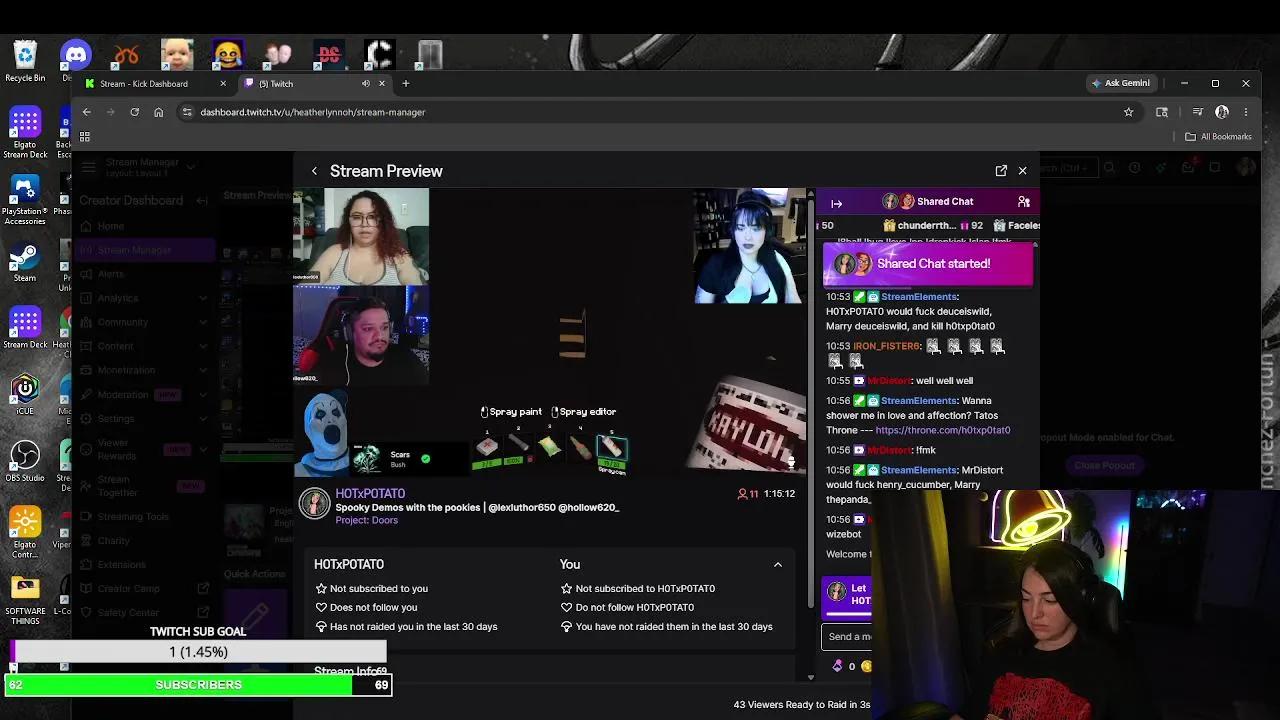
Task: Open the Project: Doors category link
Action: (366, 520)
